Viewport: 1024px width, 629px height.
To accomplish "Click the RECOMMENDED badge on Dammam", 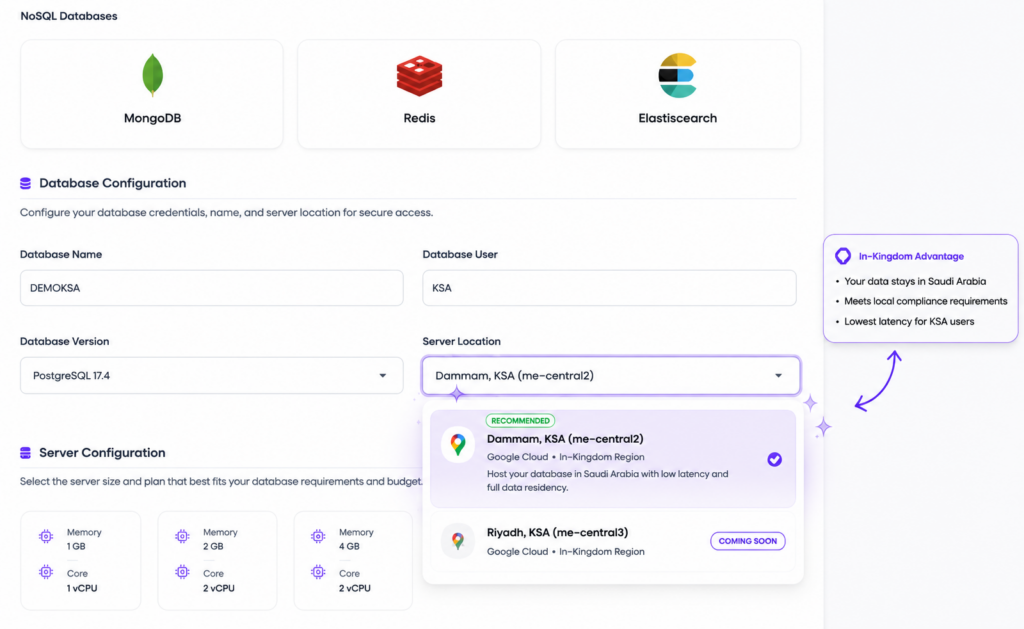I will point(520,421).
